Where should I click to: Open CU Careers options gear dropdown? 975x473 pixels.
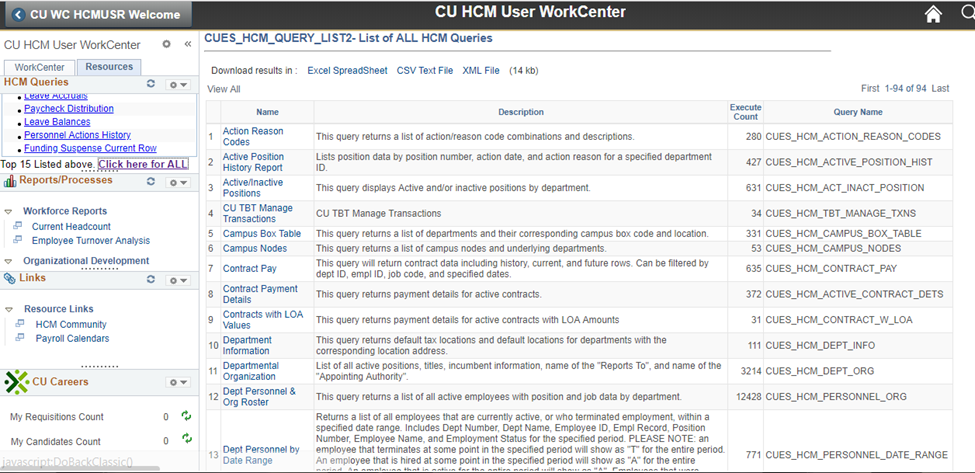coord(178,382)
